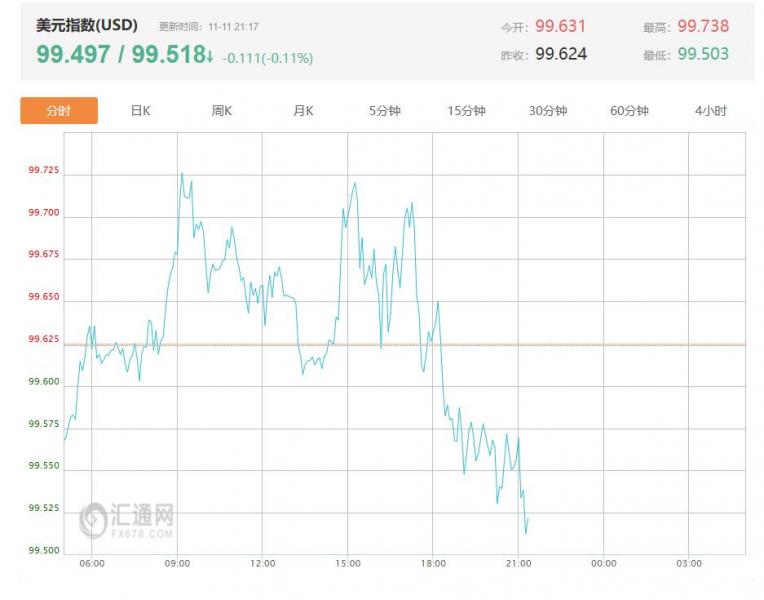Click the 18:00 time axis label
Image resolution: width=764 pixels, height=600 pixels.
point(433,564)
